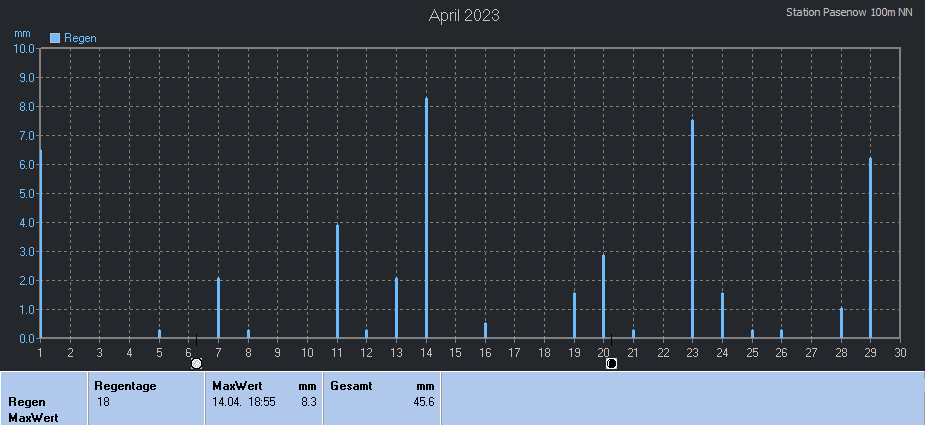Click the full moon icon below day 6
The height and width of the screenshot is (425, 925).
pyautogui.click(x=196, y=364)
